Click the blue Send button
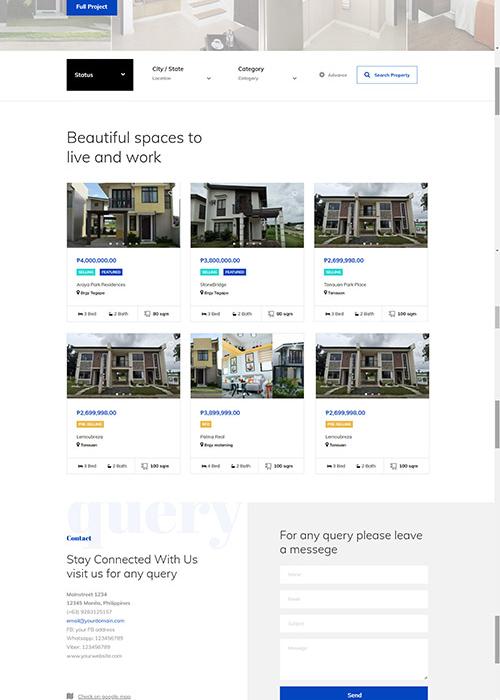Viewport: 500px width, 700px height. coord(354,694)
